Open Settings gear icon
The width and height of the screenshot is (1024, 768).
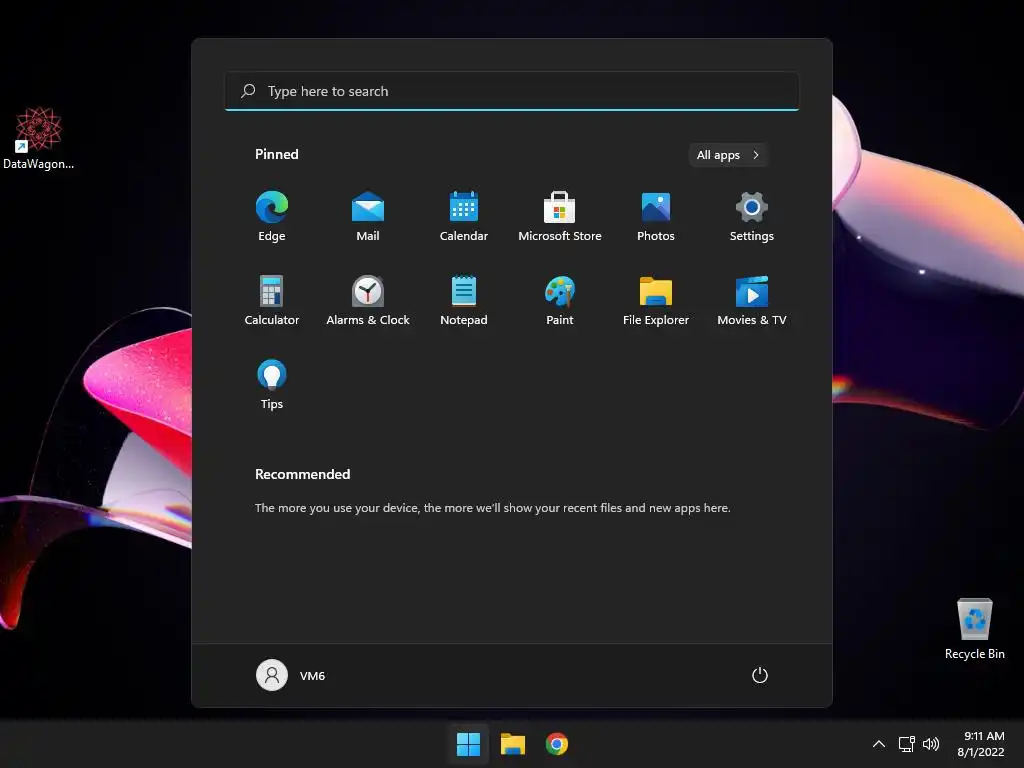752,216
